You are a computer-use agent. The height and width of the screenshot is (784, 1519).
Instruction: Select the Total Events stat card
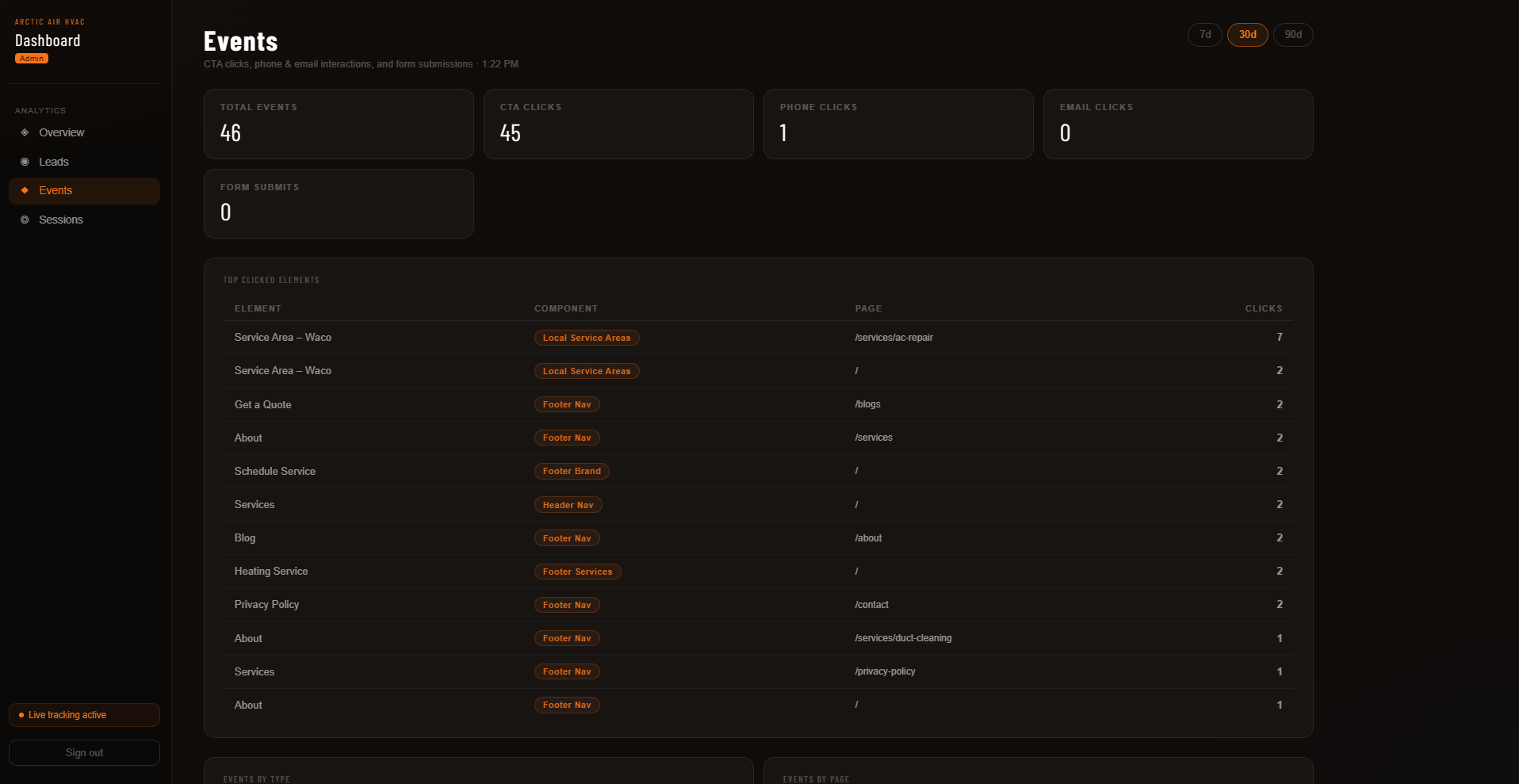pos(339,124)
